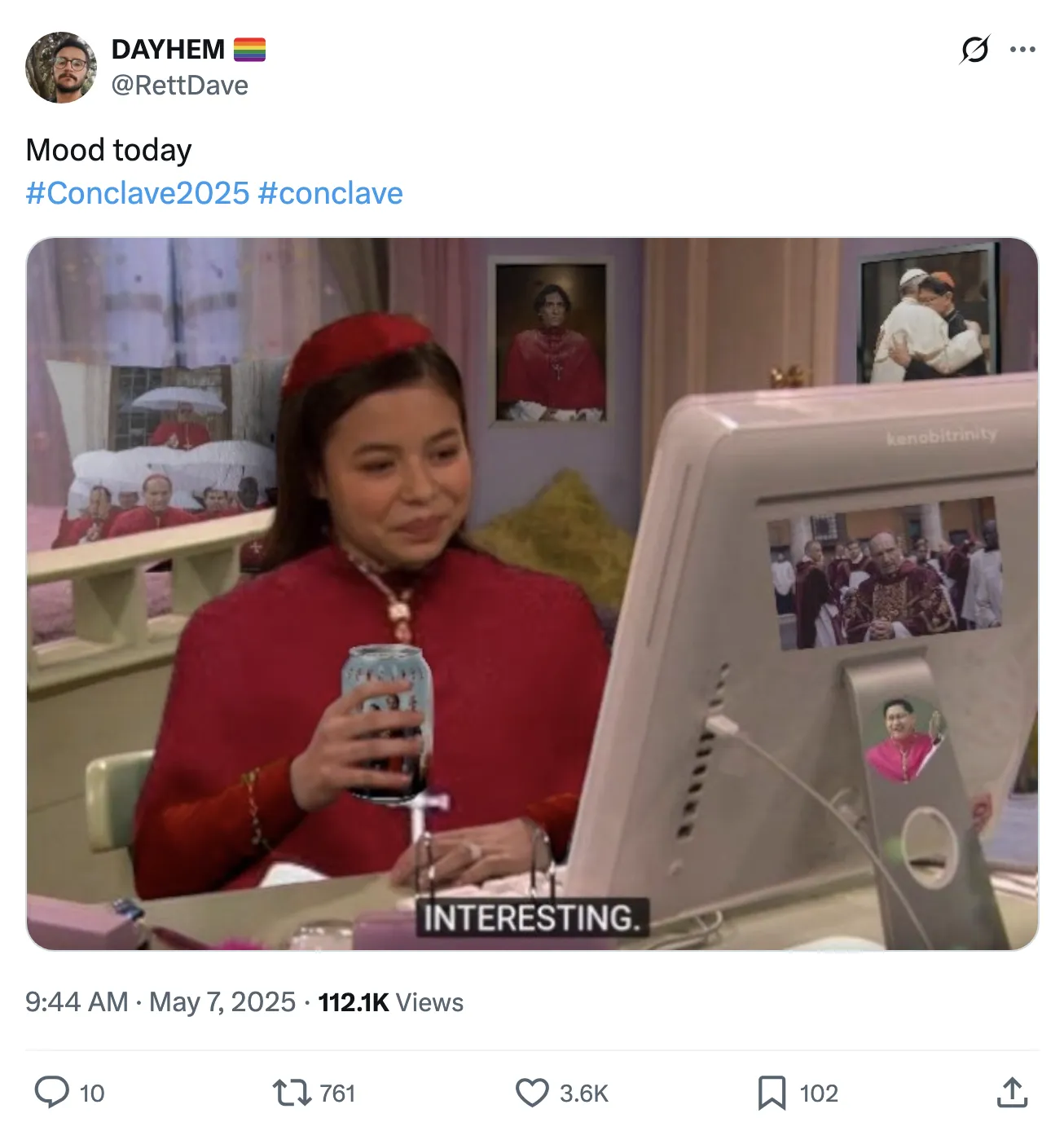
Task: Open the #conclave hashtag link
Action: click(x=330, y=193)
